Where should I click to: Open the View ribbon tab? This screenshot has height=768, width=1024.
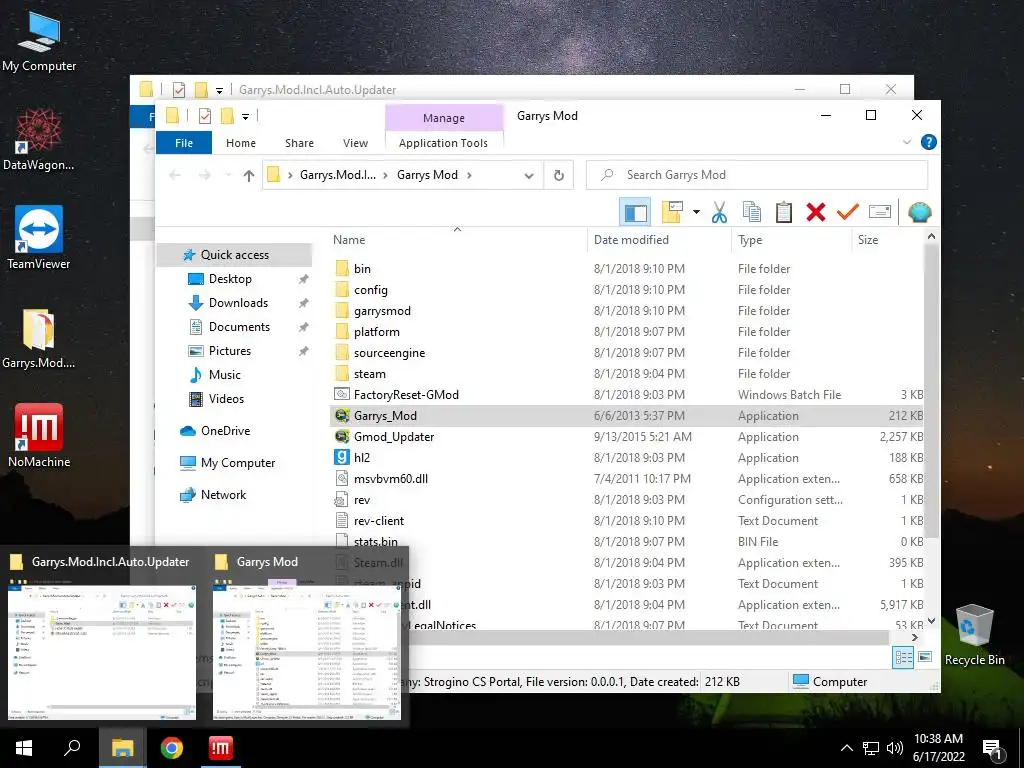point(355,143)
